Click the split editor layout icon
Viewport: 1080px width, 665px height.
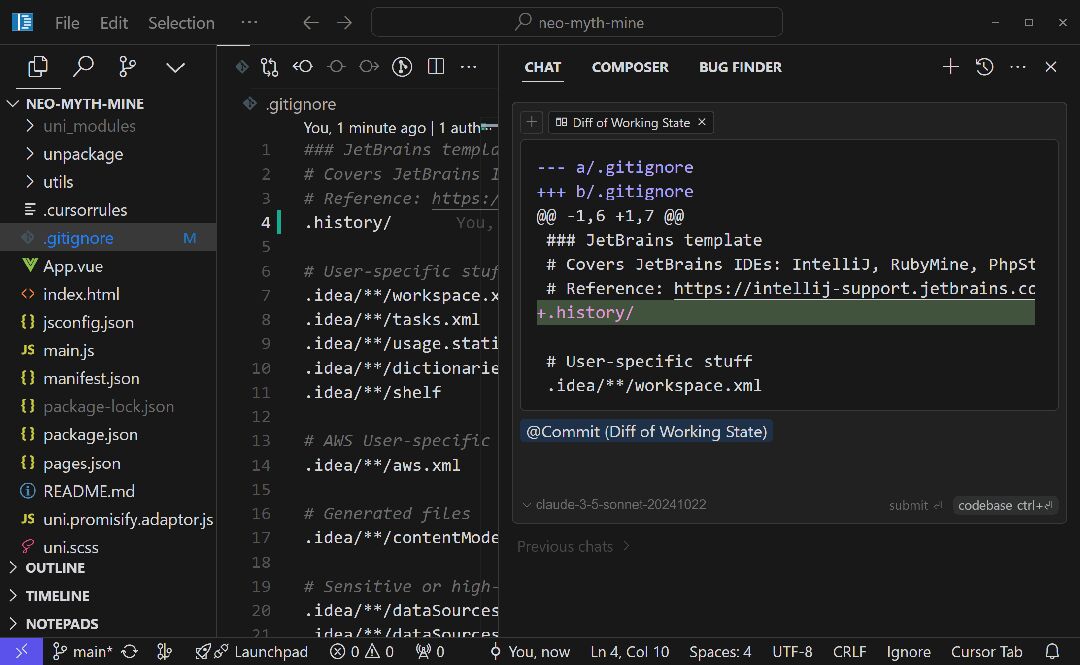(x=435, y=67)
